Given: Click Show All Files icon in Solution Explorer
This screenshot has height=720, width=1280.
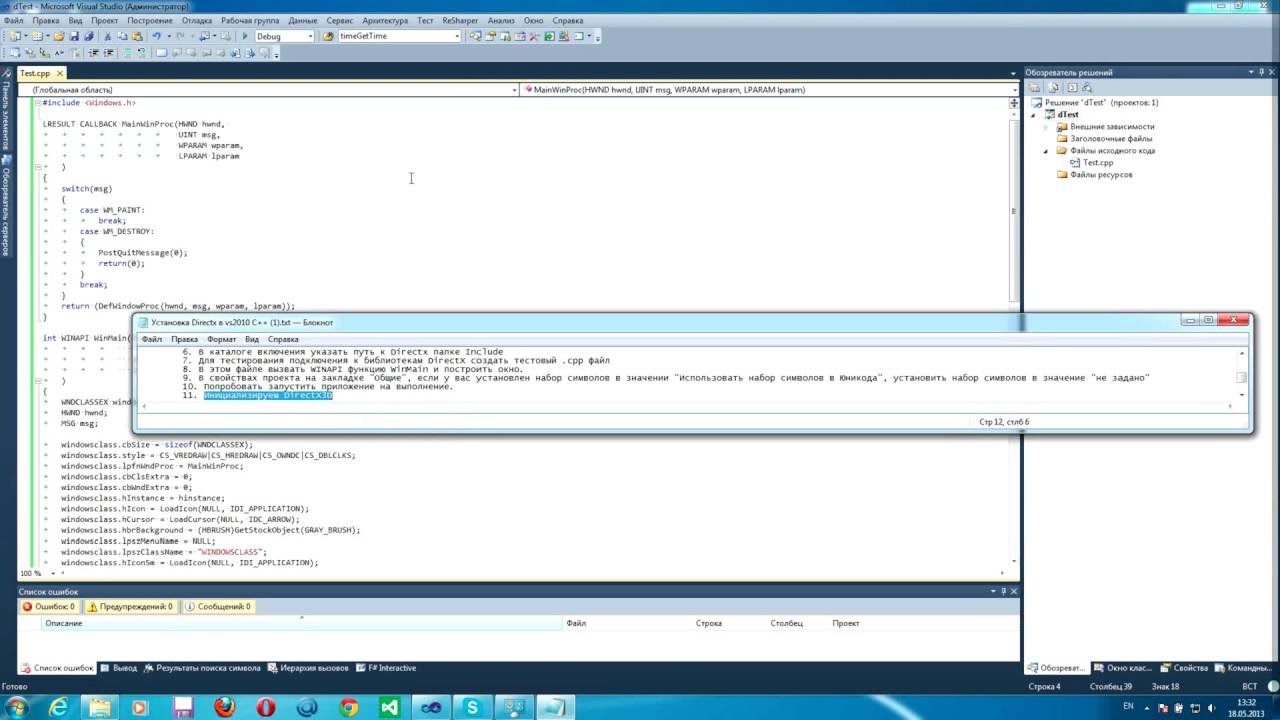Looking at the screenshot, I should [1053, 88].
